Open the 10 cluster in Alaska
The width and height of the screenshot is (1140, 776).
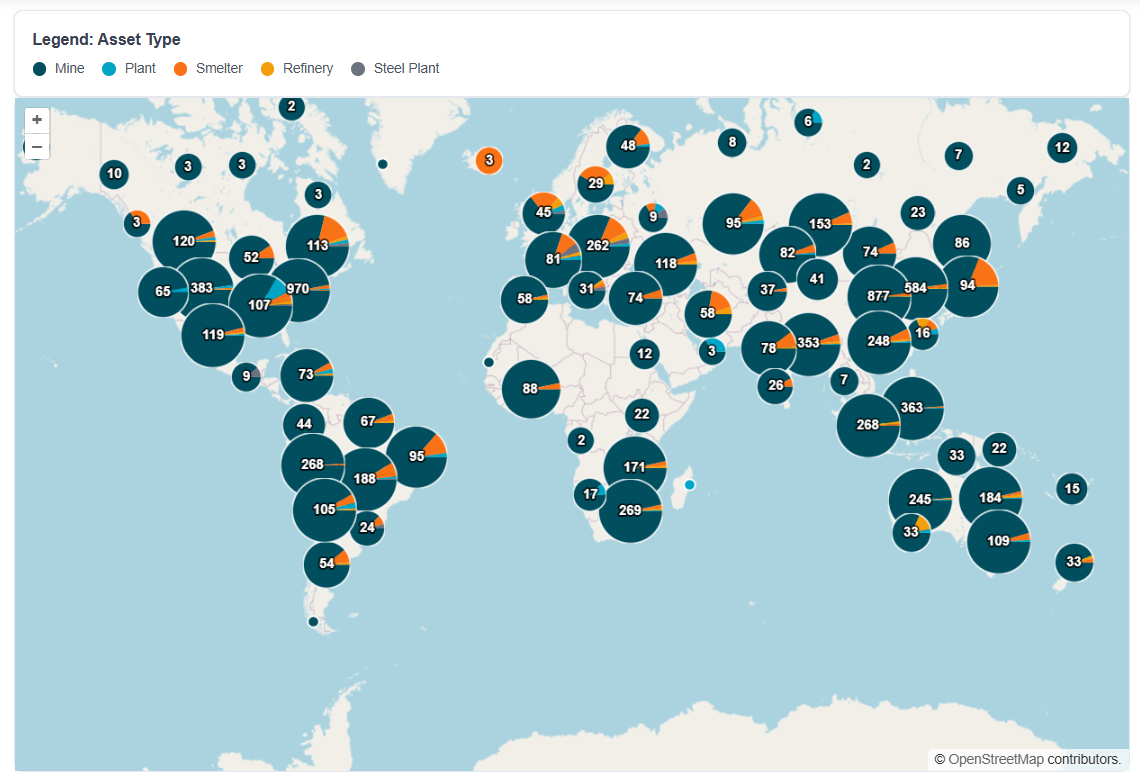coord(114,174)
